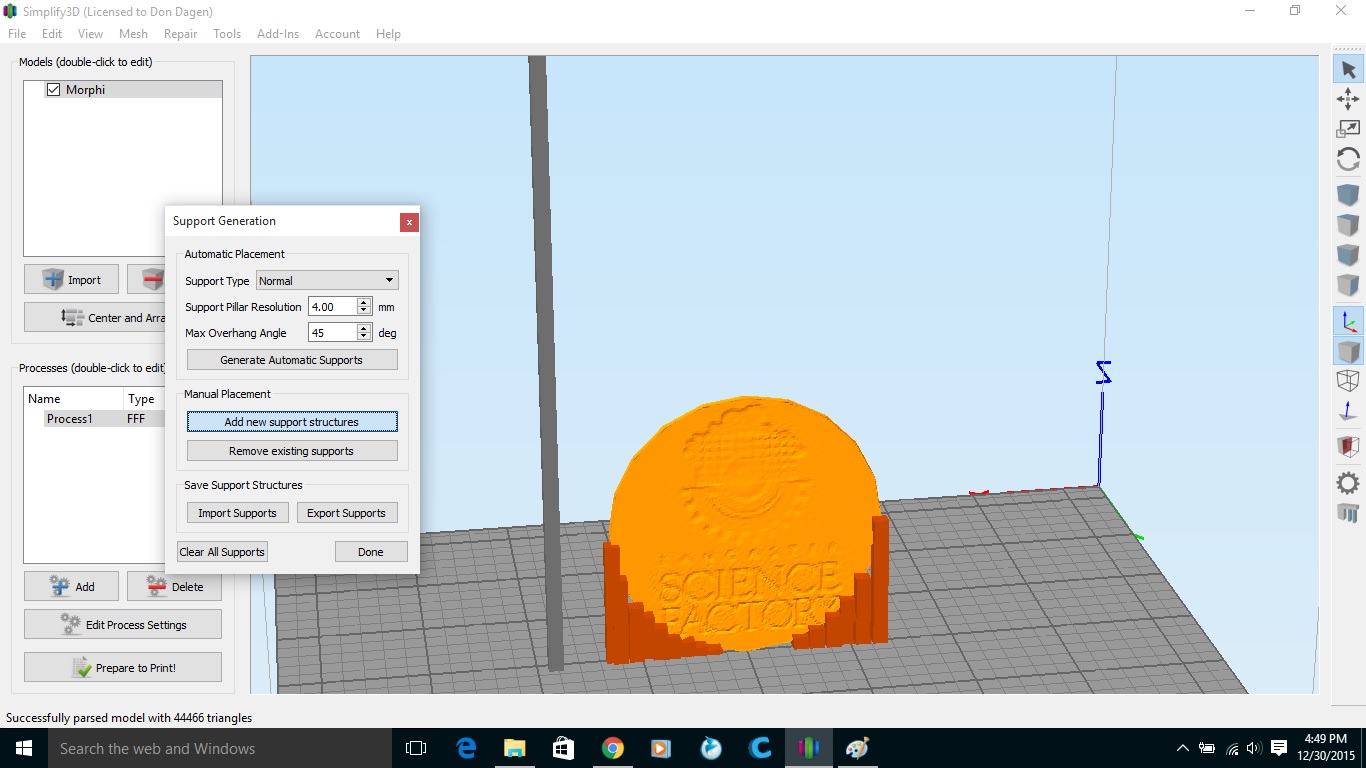
Task: Click Center and Arrange button
Action: [95, 317]
